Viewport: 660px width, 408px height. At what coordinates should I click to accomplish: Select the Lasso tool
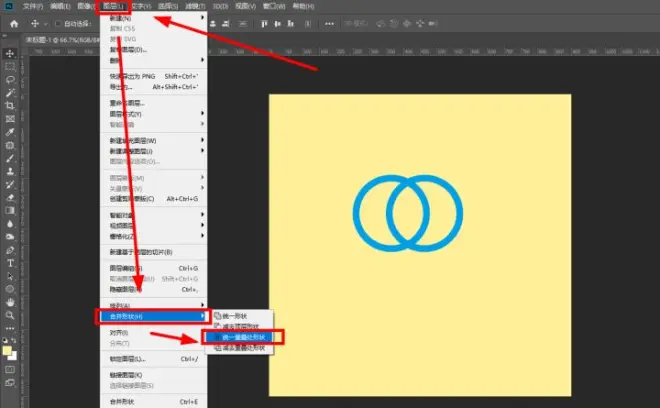[10, 80]
